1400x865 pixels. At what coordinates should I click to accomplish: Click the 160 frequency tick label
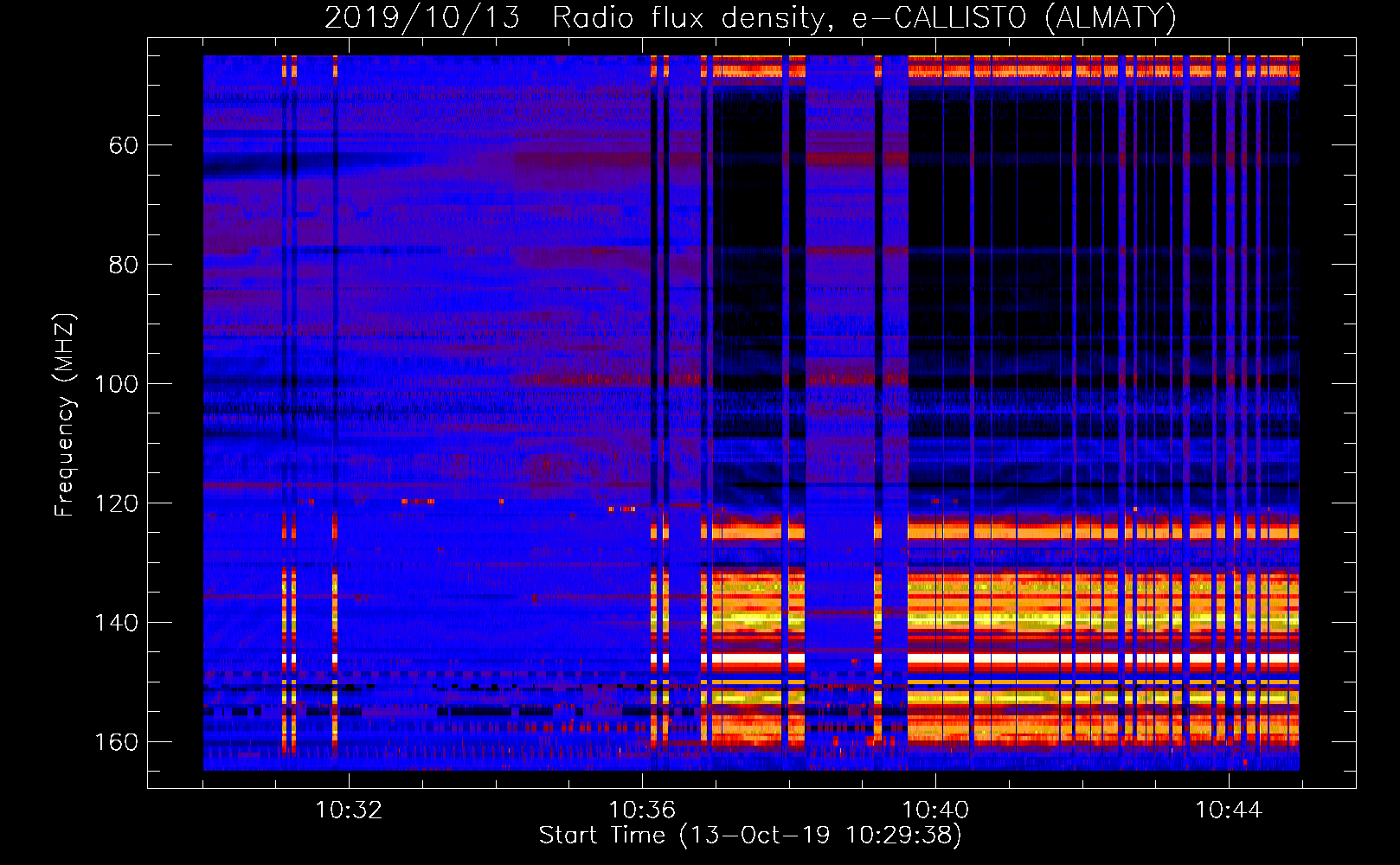(x=117, y=742)
